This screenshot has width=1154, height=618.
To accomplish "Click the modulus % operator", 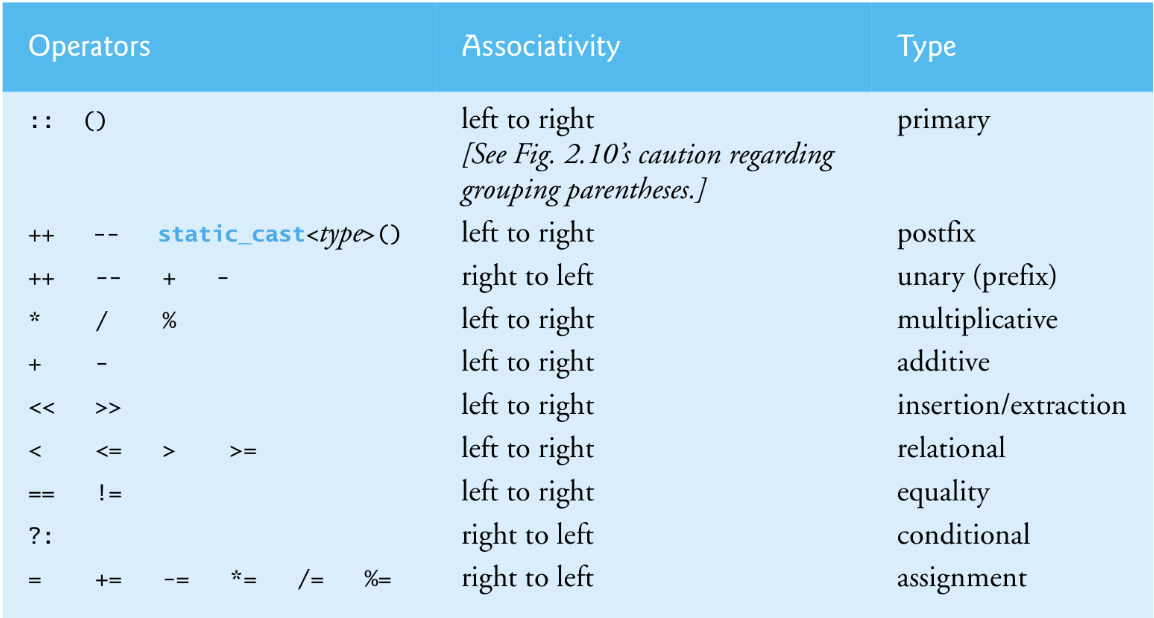I will point(169,320).
